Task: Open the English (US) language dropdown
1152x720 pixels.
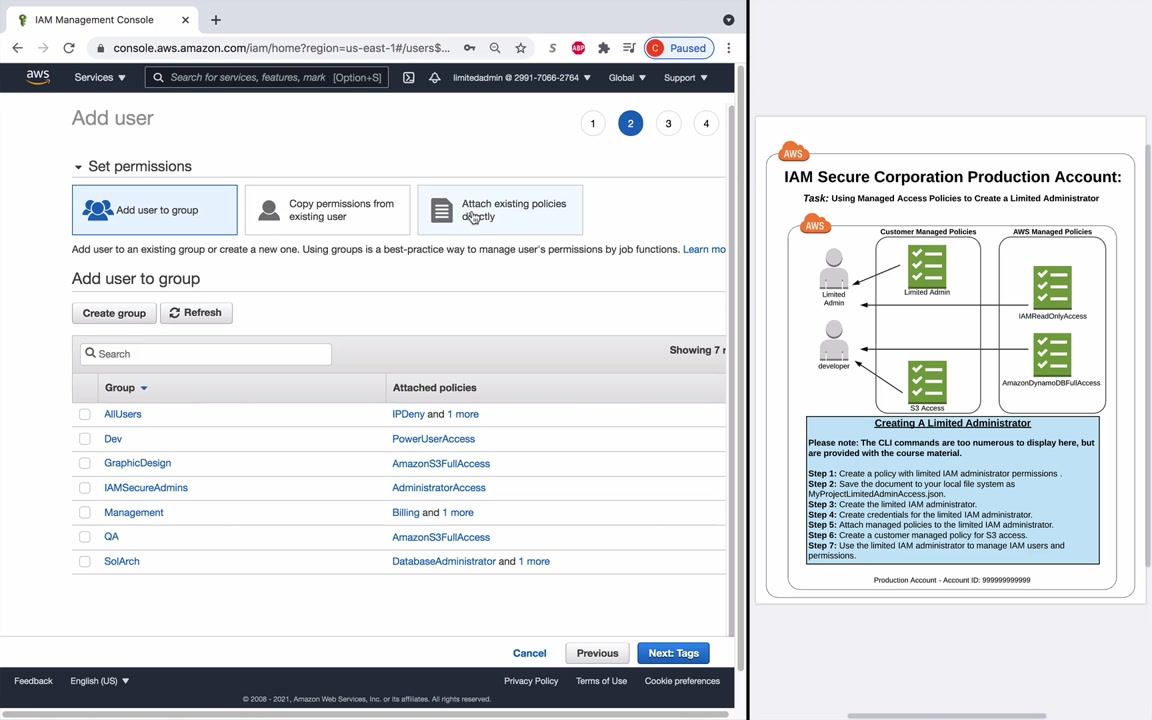Action: tap(100, 681)
